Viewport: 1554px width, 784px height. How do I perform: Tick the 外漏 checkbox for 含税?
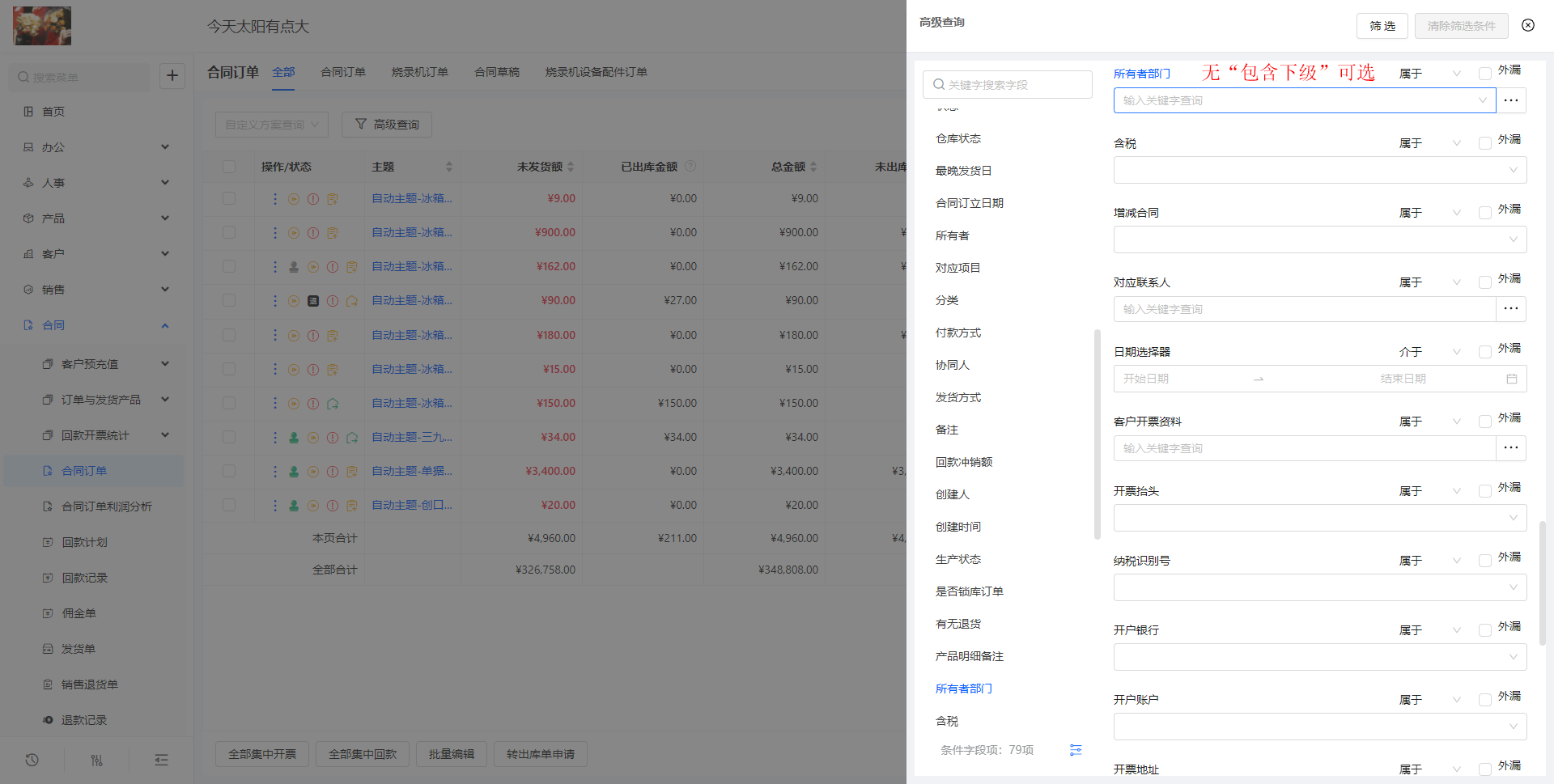pos(1484,143)
